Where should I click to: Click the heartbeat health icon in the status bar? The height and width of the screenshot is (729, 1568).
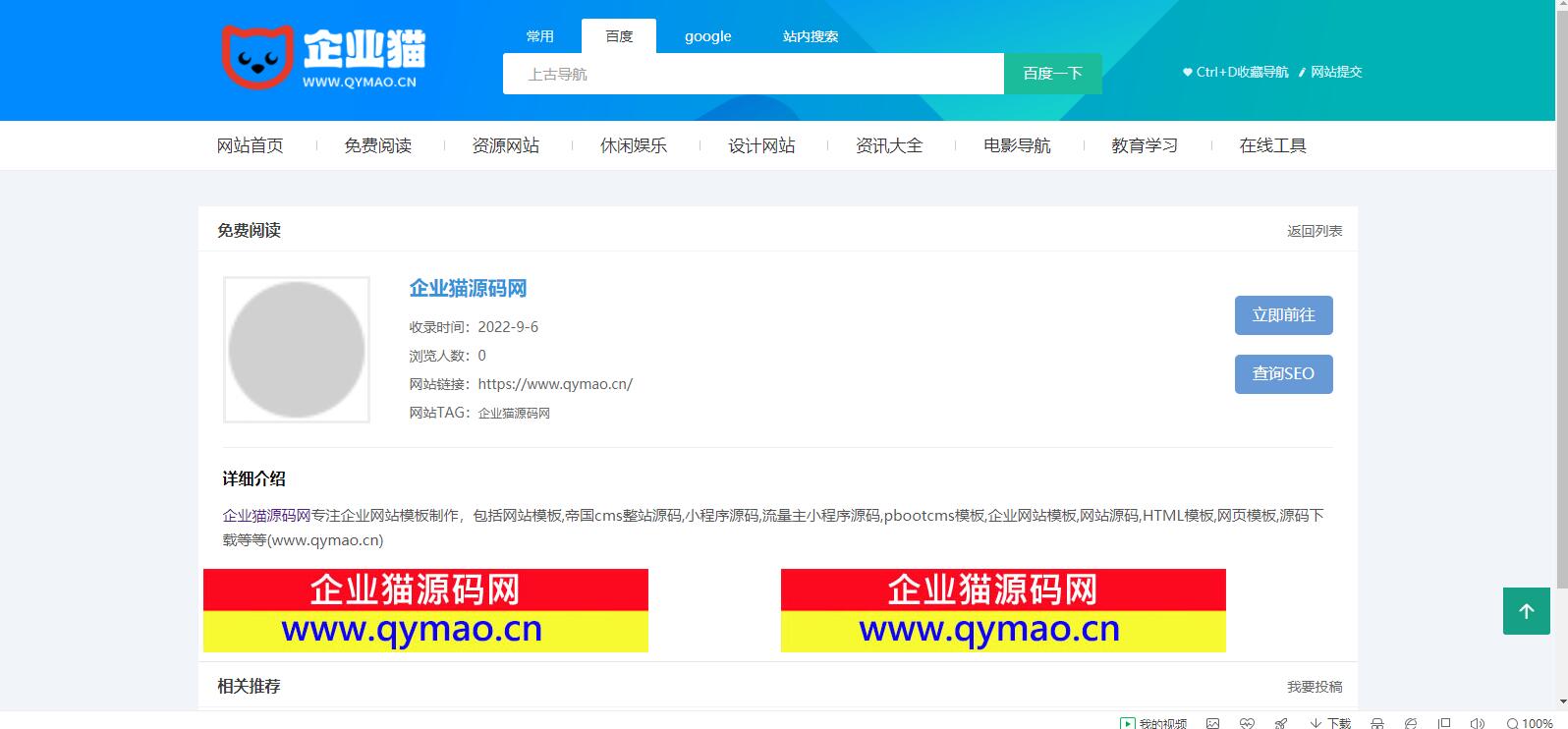(1247, 724)
